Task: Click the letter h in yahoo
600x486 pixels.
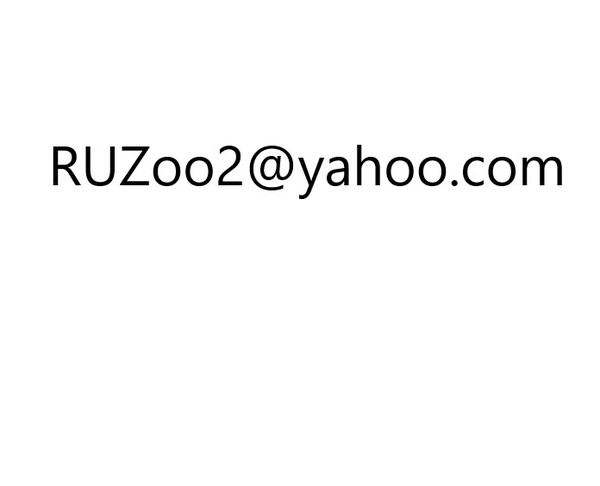Action: (370, 165)
